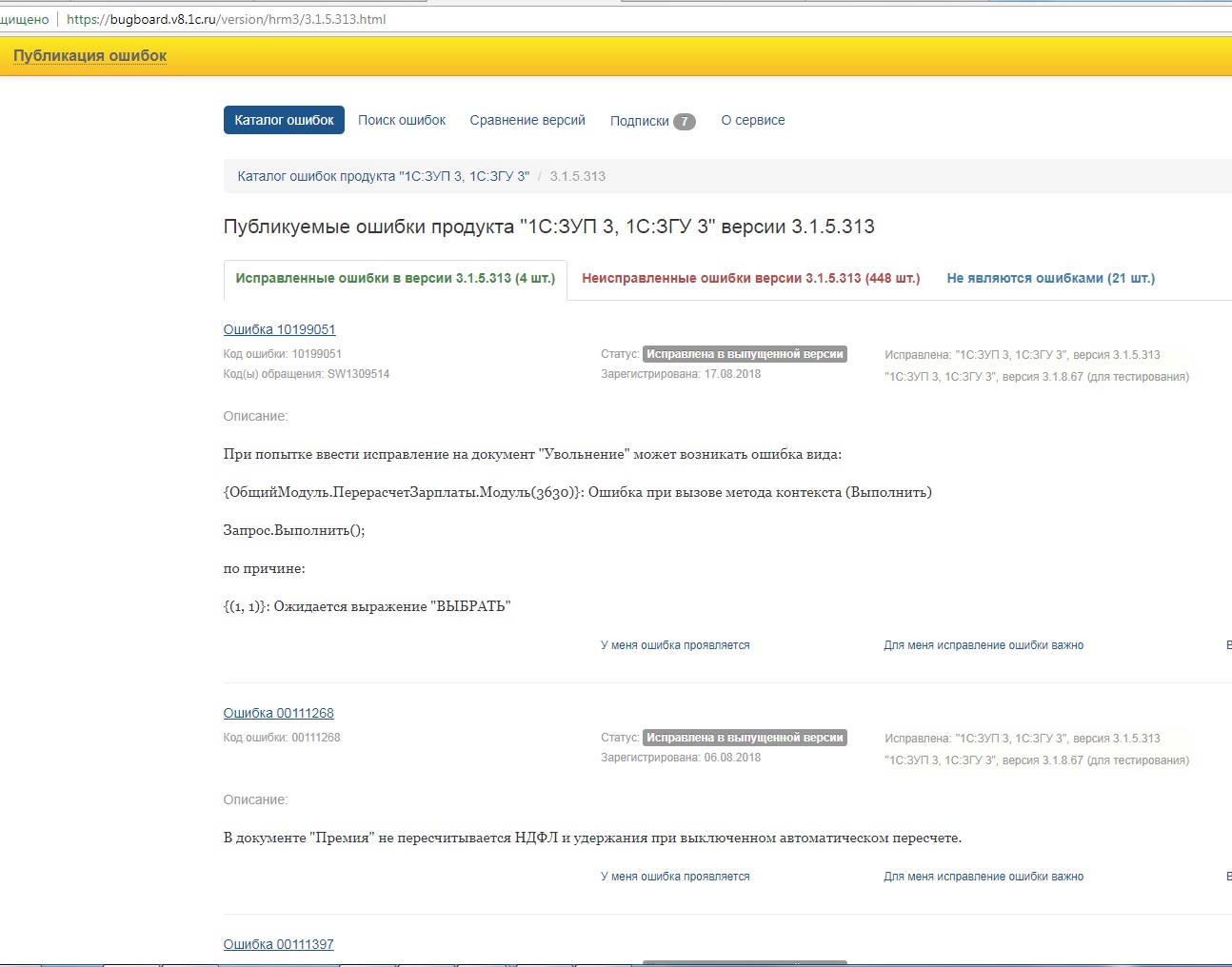
Task: Open breadcrumb Каталог ошибок продукта "1С:ЗУП 3, 1С:ЗГУ 3"
Action: click(384, 176)
